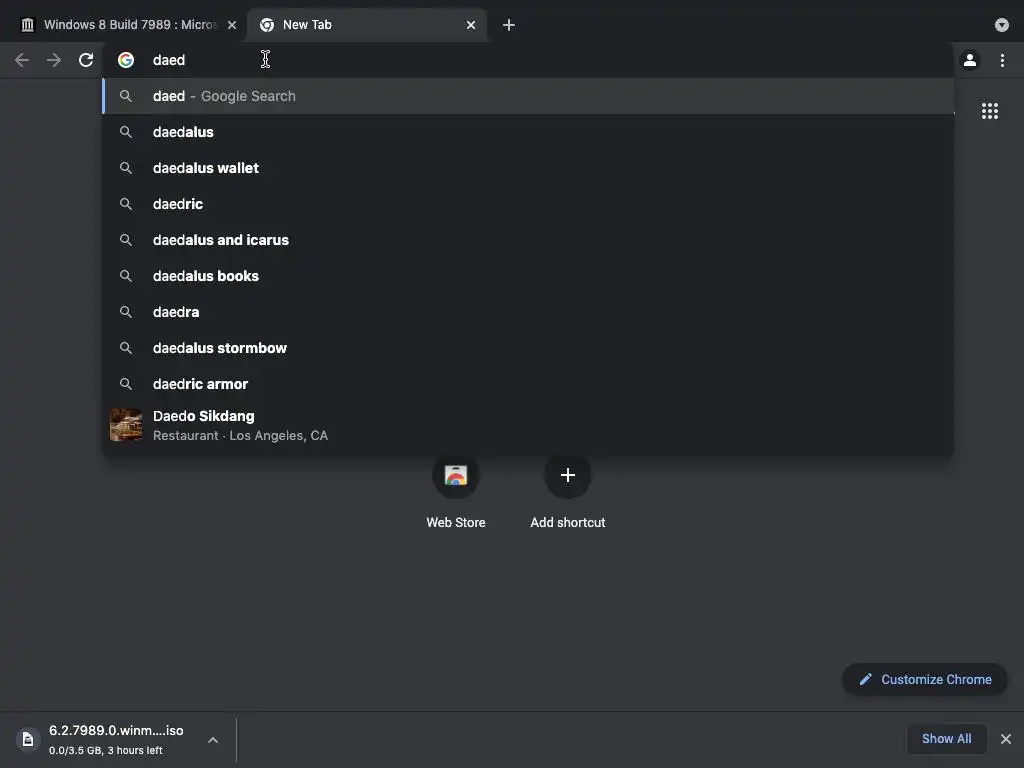Open the Daedo Sikdang restaurant suggestion

[528, 425]
